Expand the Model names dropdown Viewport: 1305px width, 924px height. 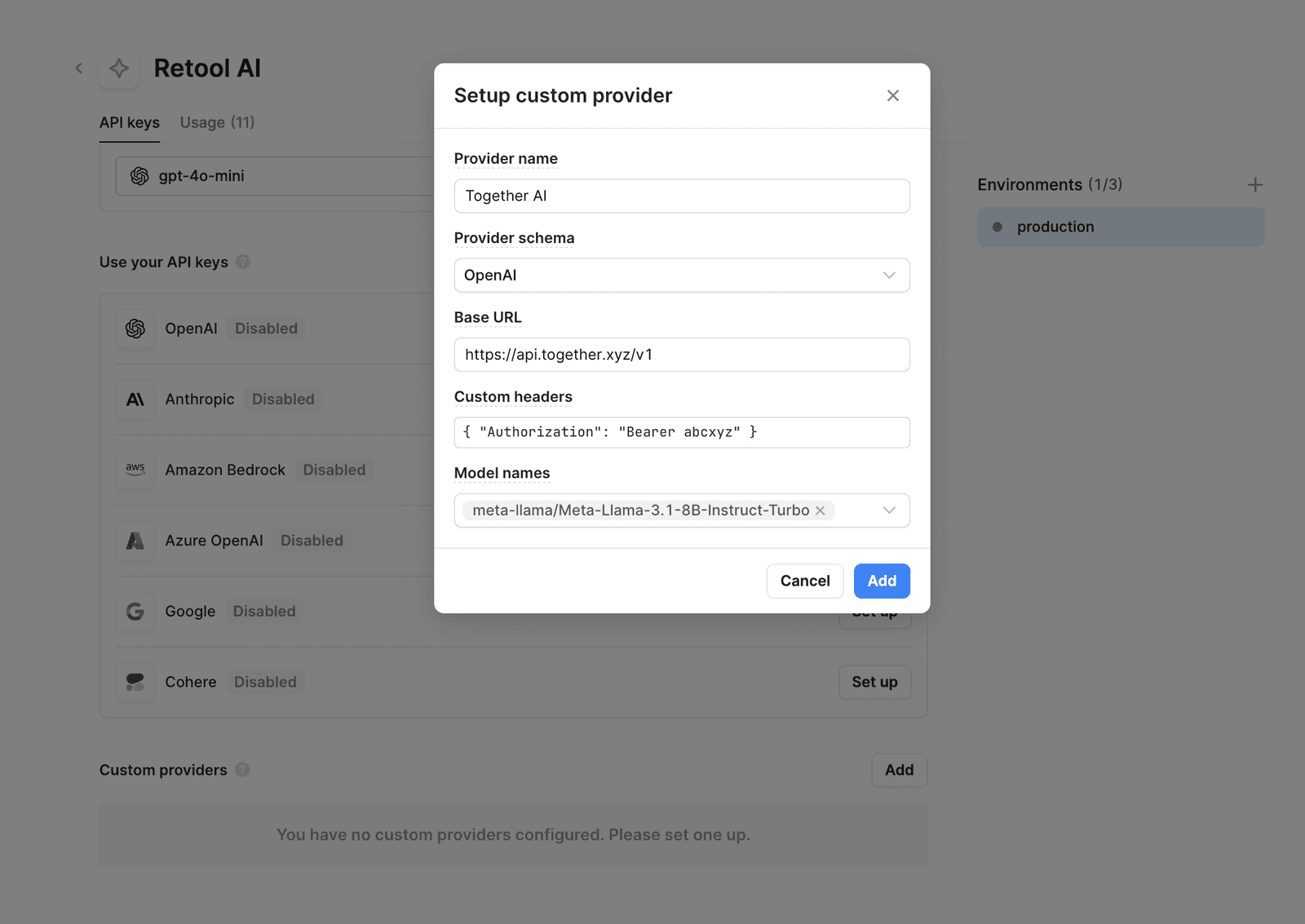[889, 511]
